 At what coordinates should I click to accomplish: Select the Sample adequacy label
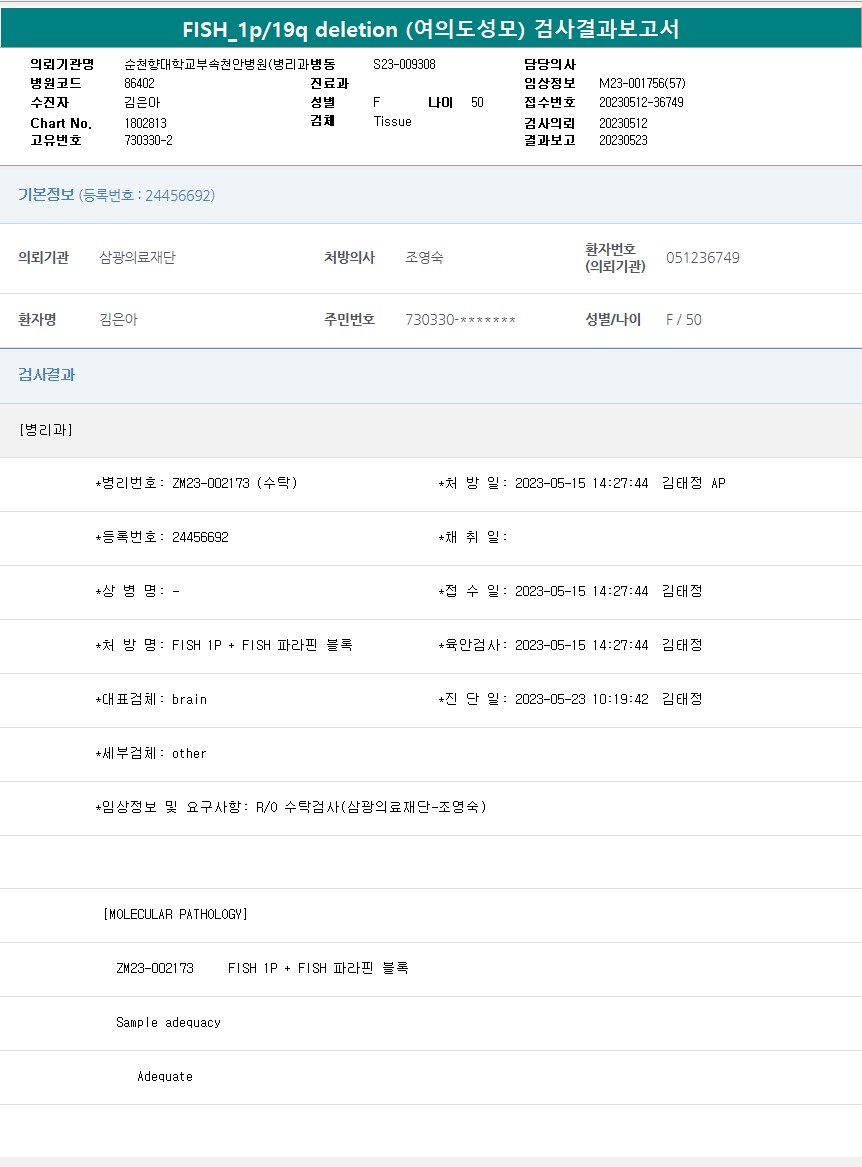tap(168, 1023)
